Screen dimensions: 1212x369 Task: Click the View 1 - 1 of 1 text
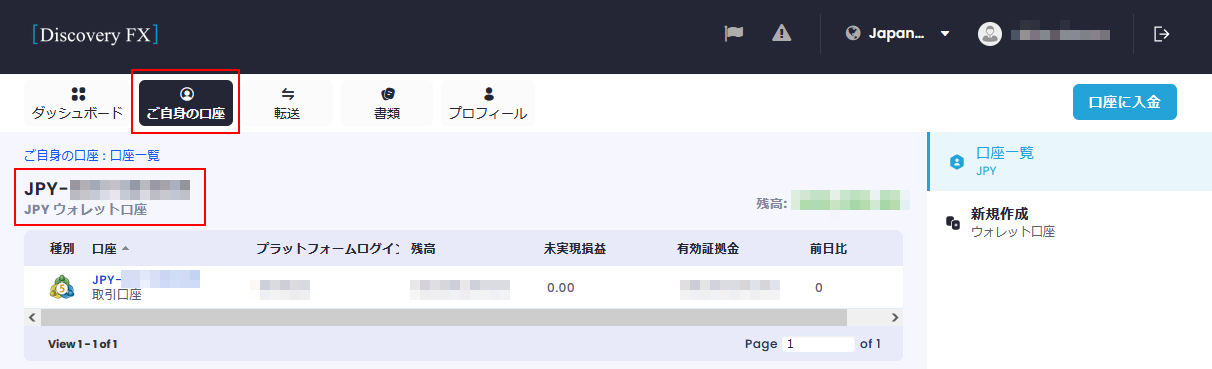83,344
